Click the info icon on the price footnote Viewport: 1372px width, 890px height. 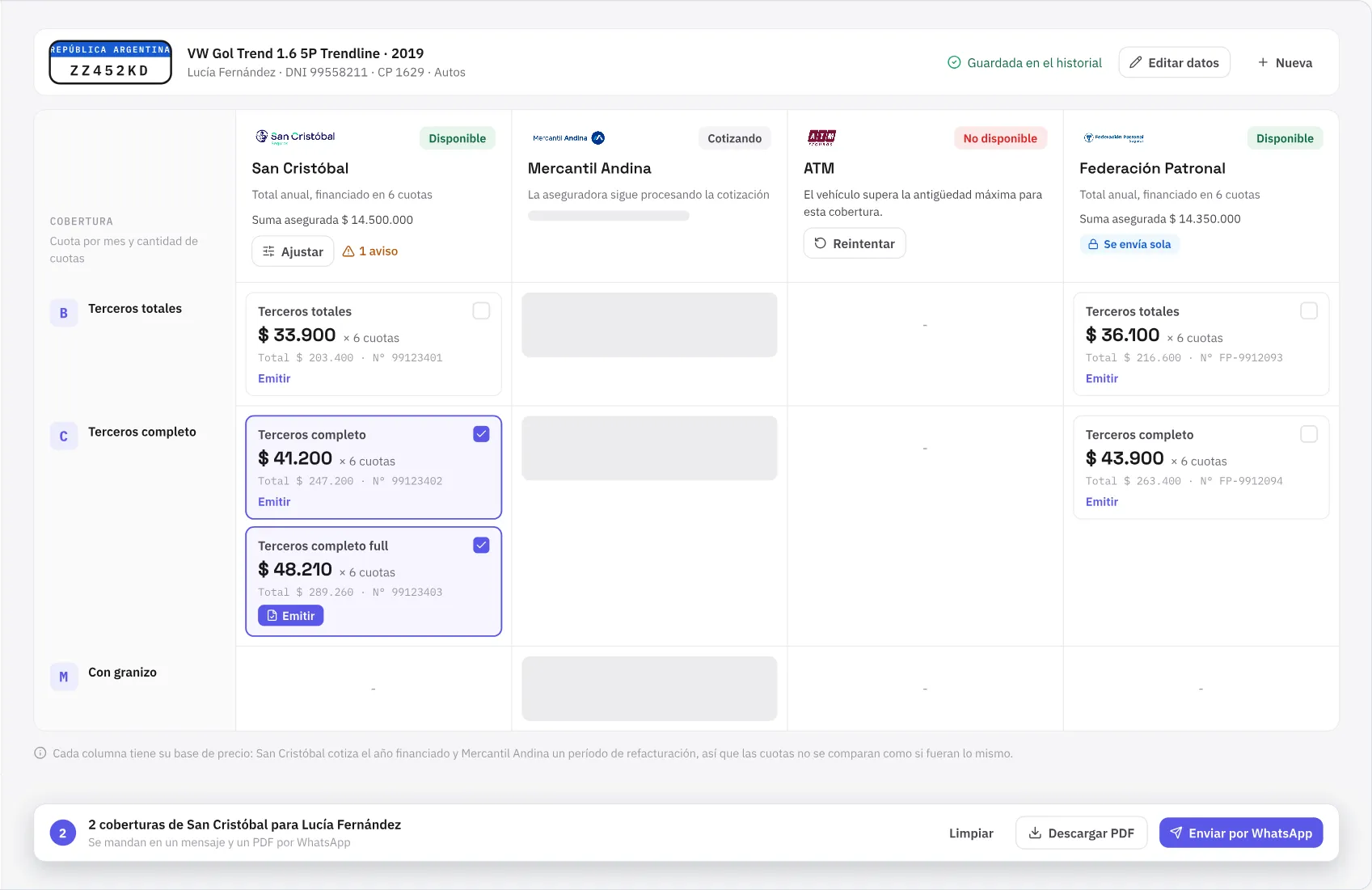click(x=40, y=753)
